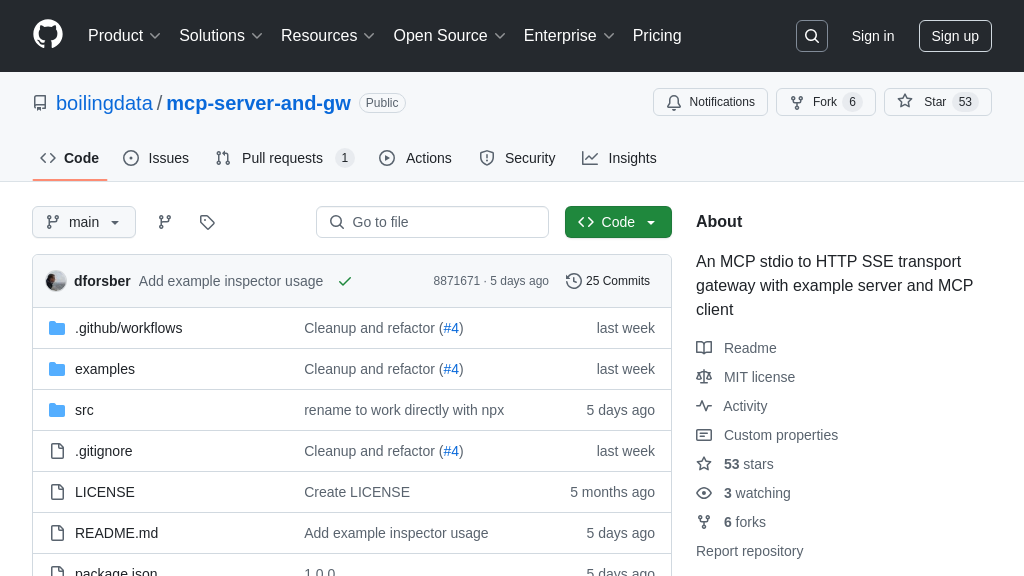The height and width of the screenshot is (576, 1024).
Task: Open the Pull requests tab
Action: click(x=283, y=158)
